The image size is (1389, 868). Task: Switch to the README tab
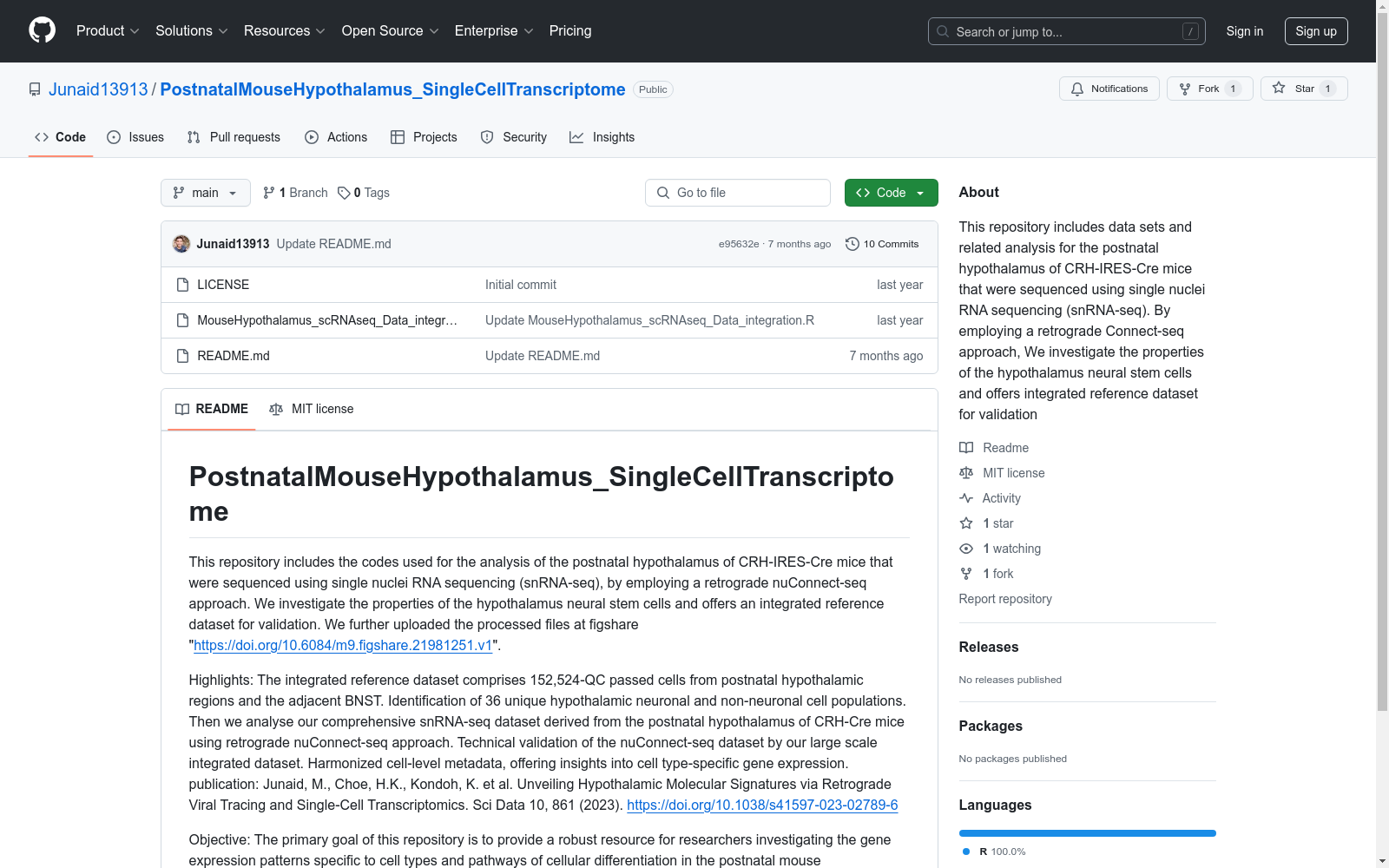tap(212, 409)
